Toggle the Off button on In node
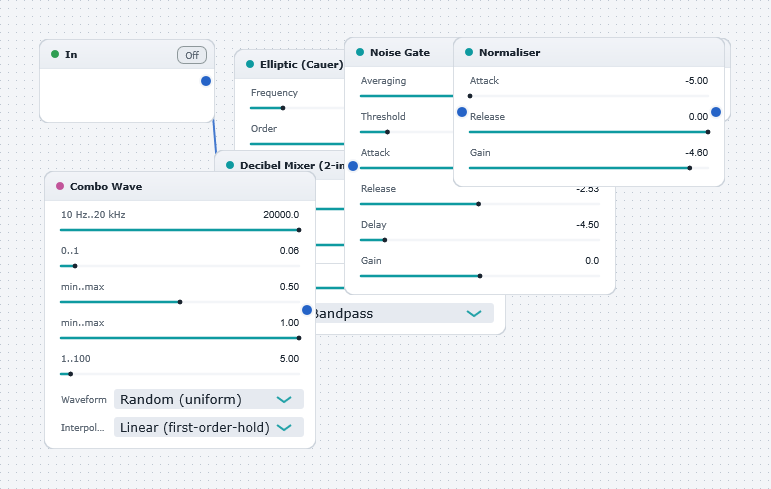The width and height of the screenshot is (771, 489). pos(192,55)
